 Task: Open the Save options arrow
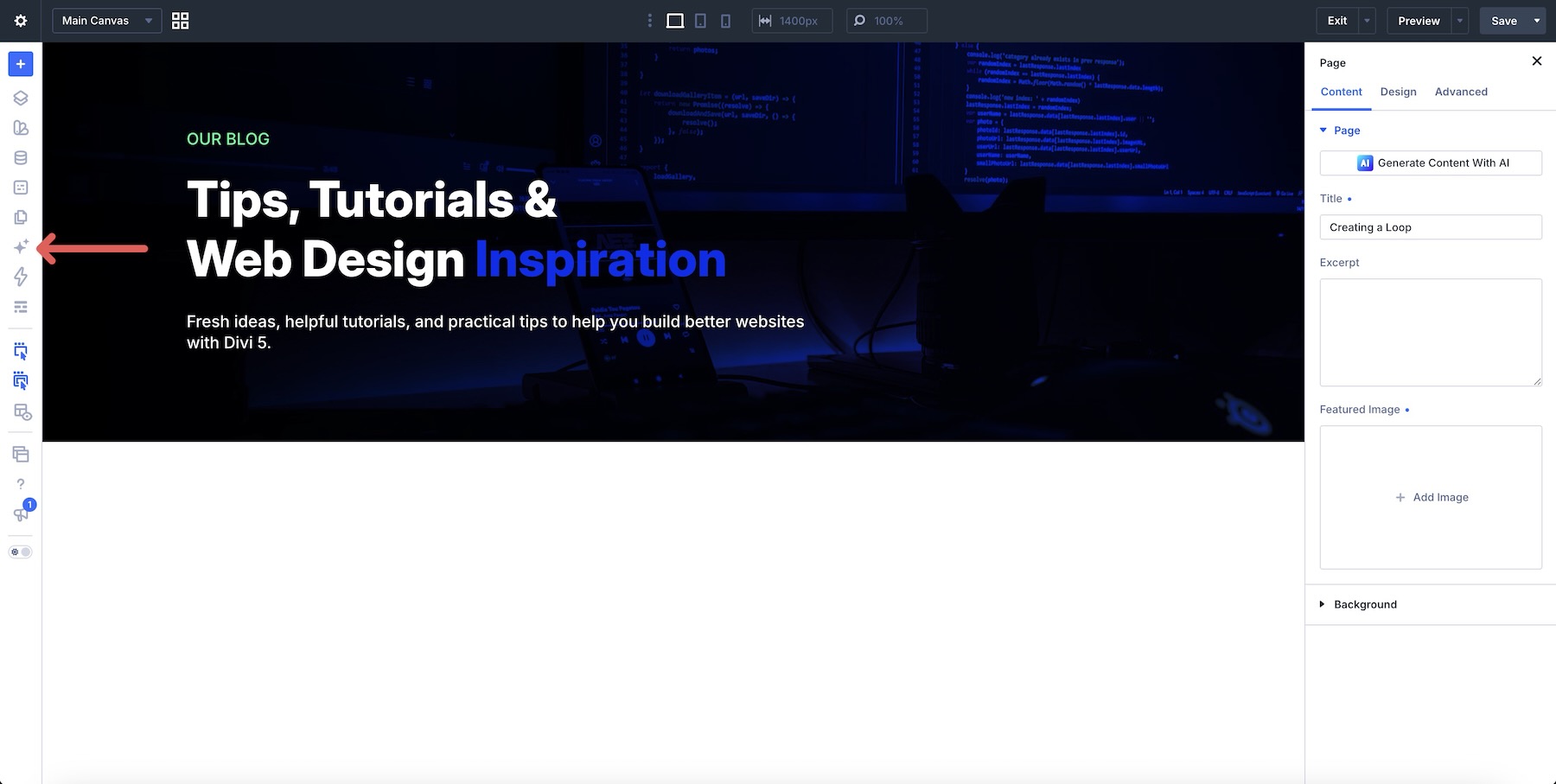coord(1537,21)
